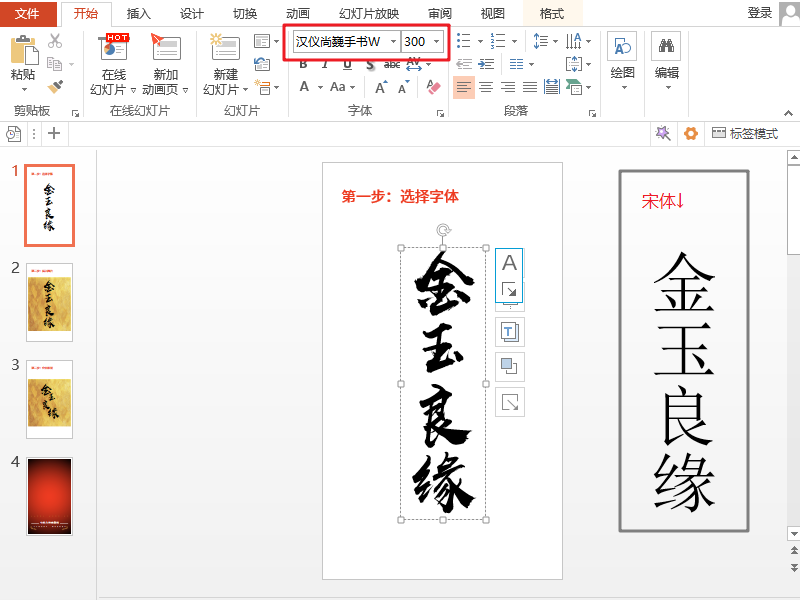Toggle center text alignment
The height and width of the screenshot is (600, 800).
(x=486, y=87)
